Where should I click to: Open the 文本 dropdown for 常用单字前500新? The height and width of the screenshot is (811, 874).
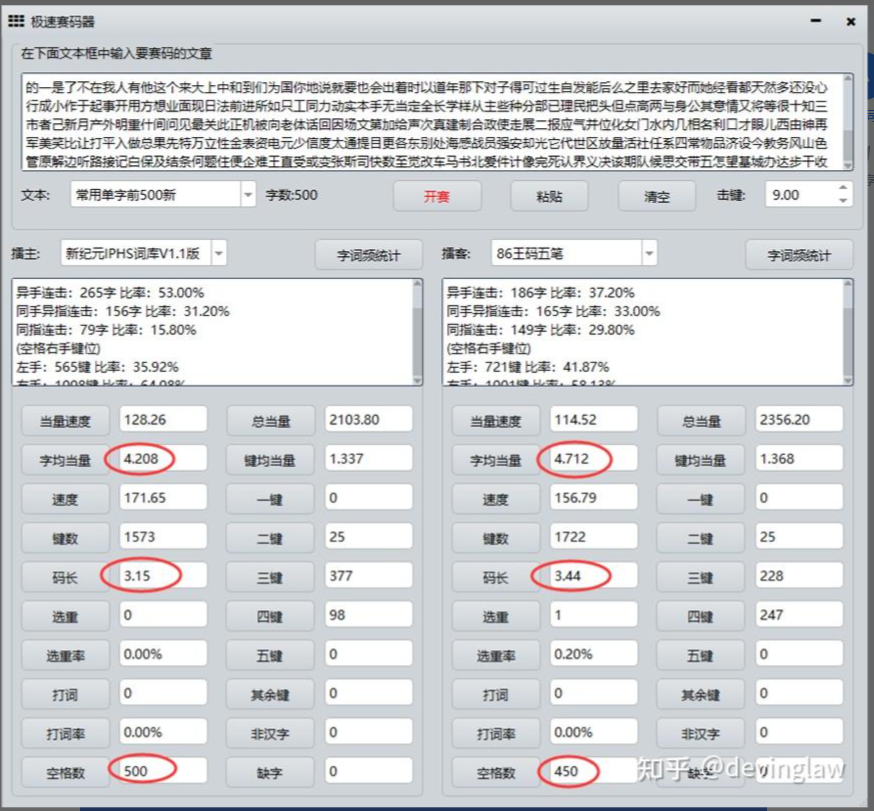[248, 195]
